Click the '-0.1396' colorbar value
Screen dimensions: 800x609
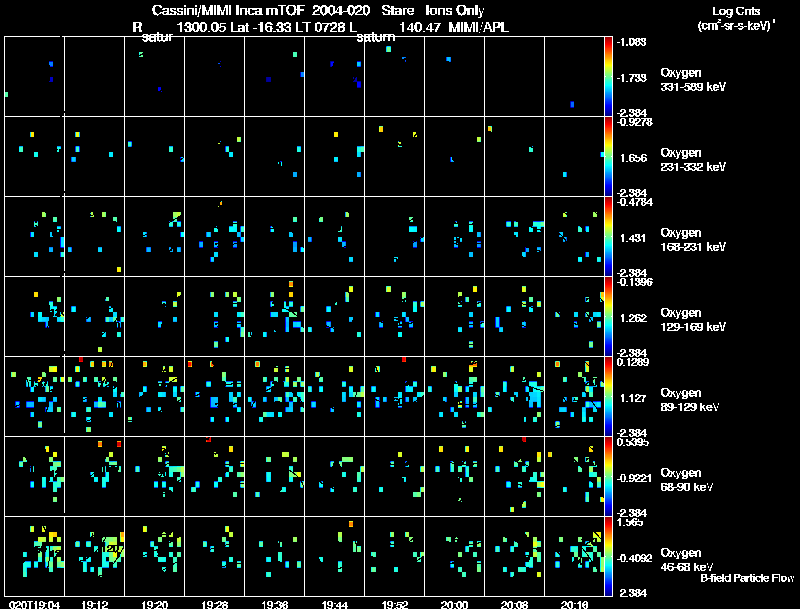click(x=635, y=282)
